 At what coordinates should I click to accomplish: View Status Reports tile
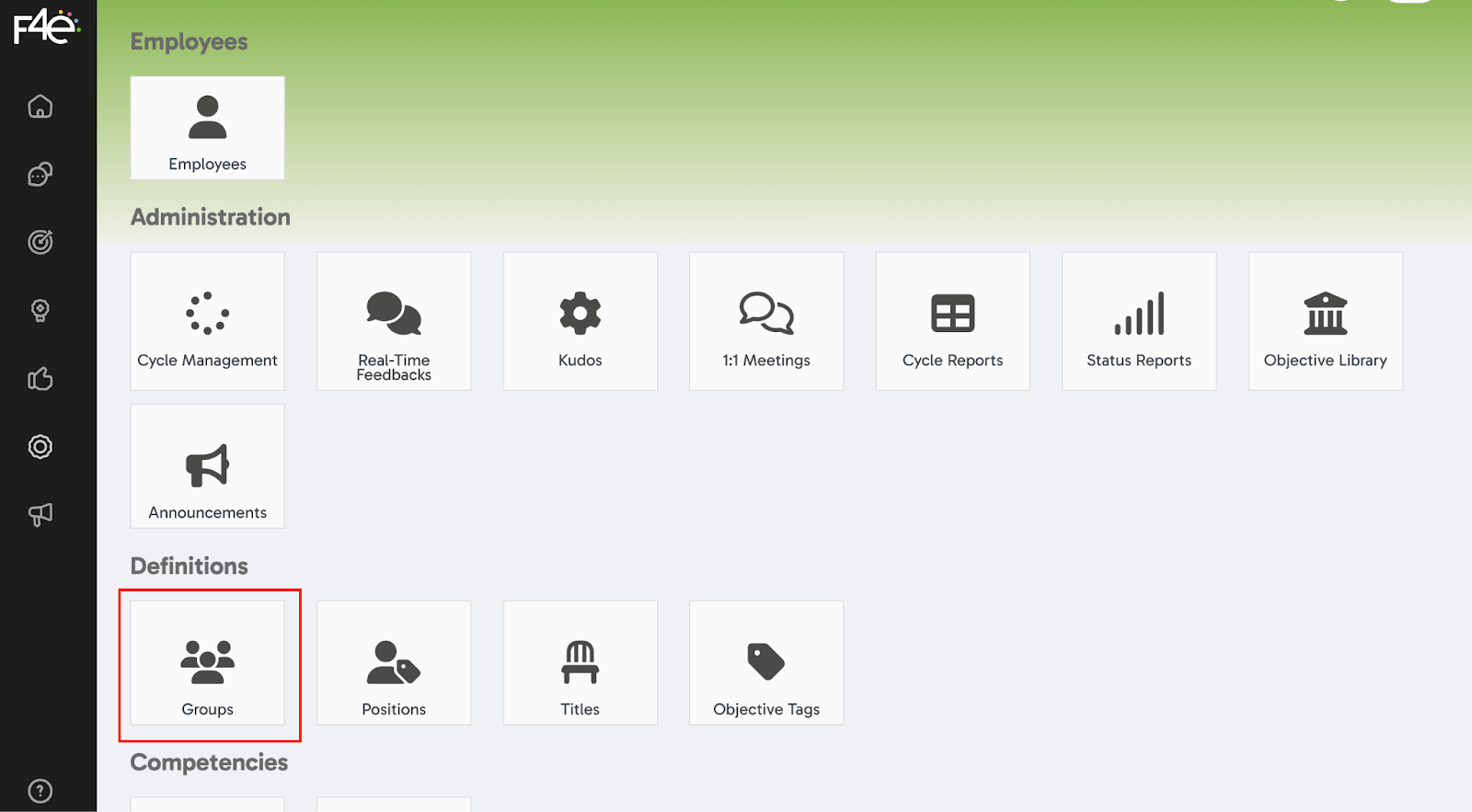tap(1139, 322)
